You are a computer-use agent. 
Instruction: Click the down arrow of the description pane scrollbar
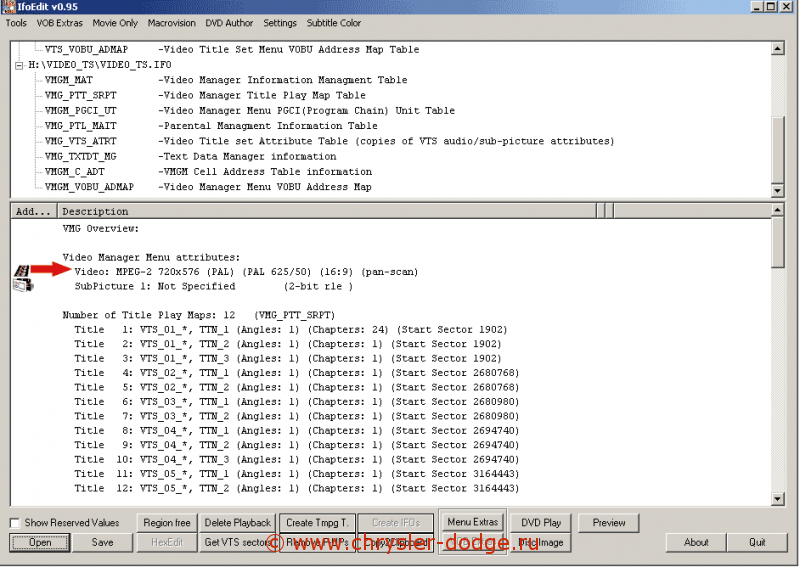778,499
